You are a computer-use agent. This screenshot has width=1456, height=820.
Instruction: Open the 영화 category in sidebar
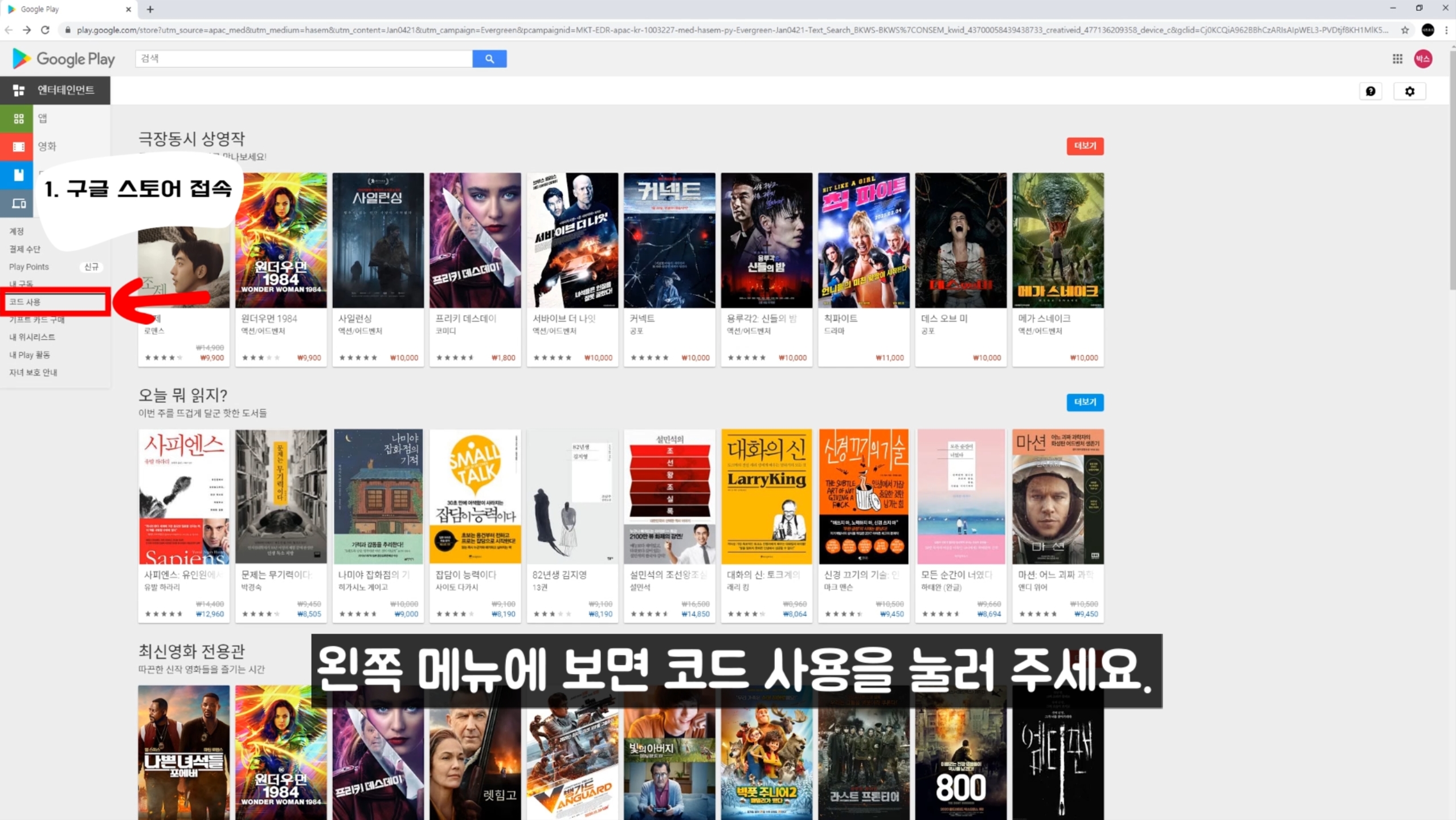pos(47,146)
